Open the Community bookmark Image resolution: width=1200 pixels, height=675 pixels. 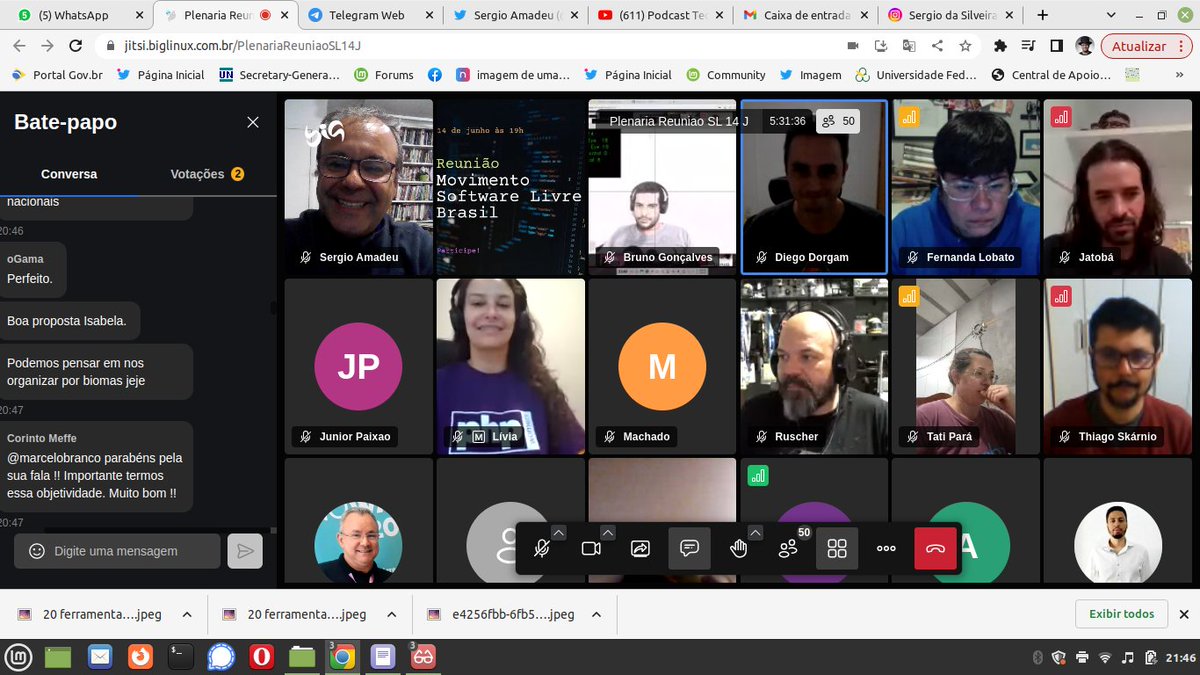click(x=726, y=75)
